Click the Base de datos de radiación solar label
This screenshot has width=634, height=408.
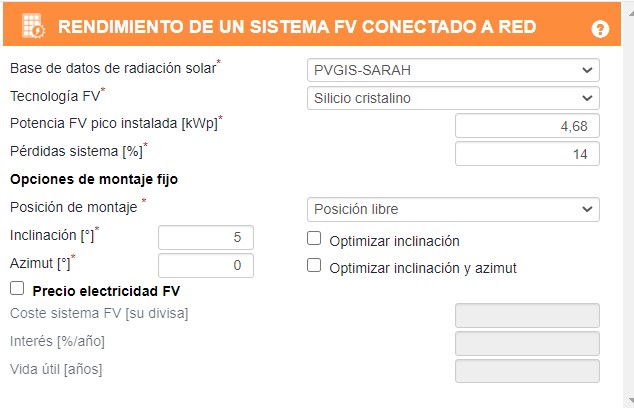pos(112,69)
